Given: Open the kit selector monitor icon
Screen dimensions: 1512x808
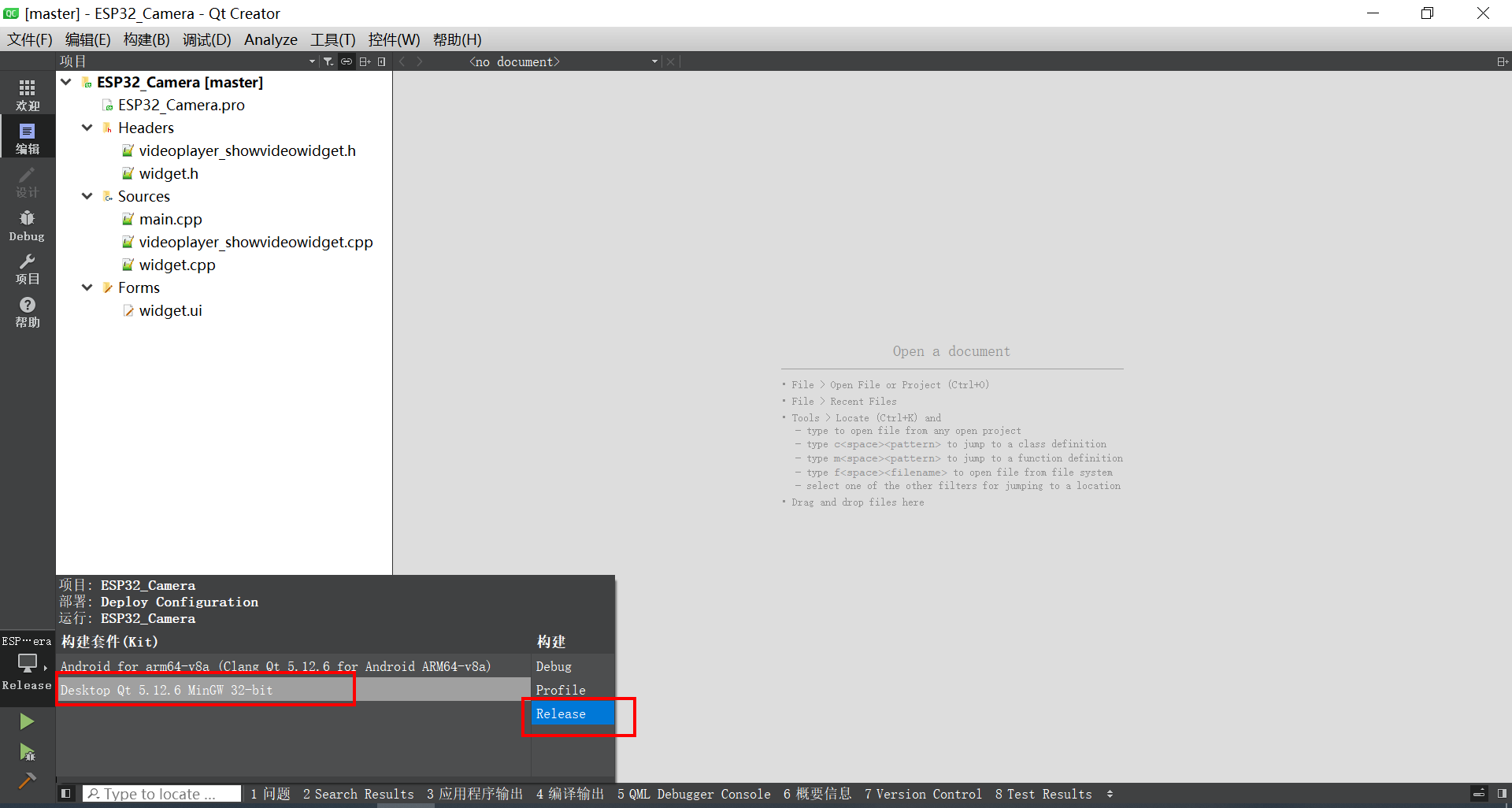Looking at the screenshot, I should [28, 663].
